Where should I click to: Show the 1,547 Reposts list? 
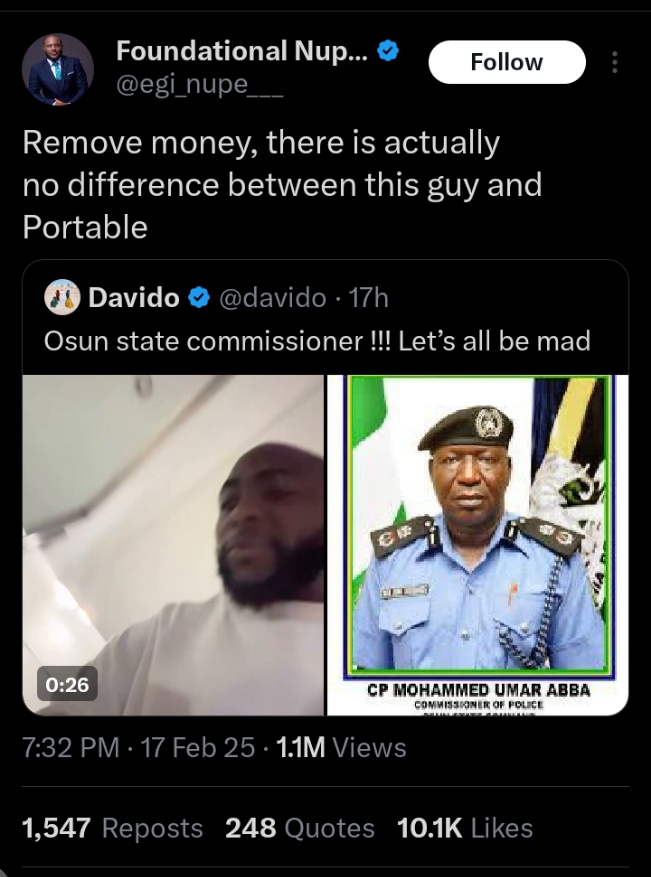(112, 828)
